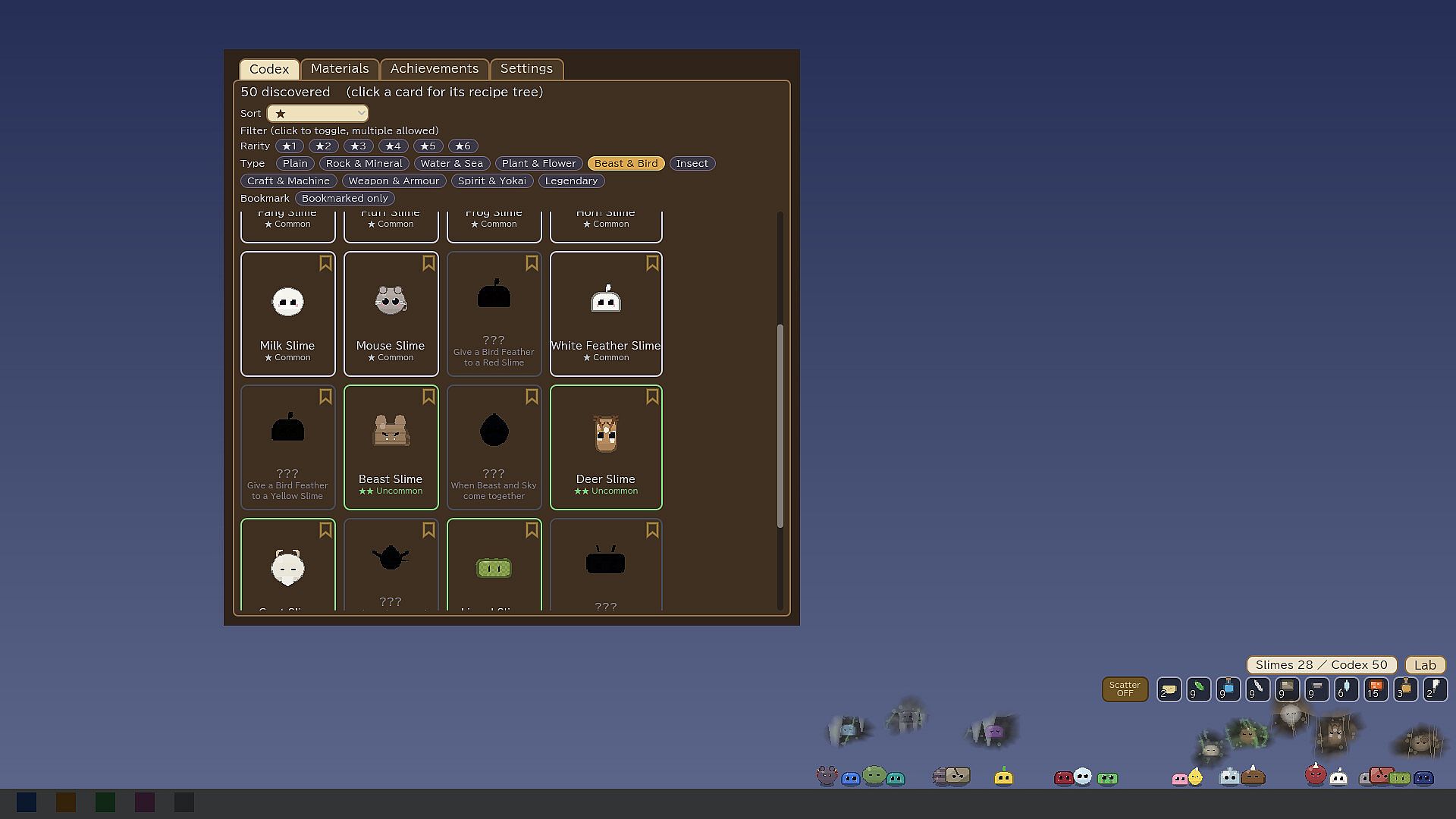Screen dimensions: 1456x819
Task: Bookmark the White Feather Slime card
Action: point(652,263)
